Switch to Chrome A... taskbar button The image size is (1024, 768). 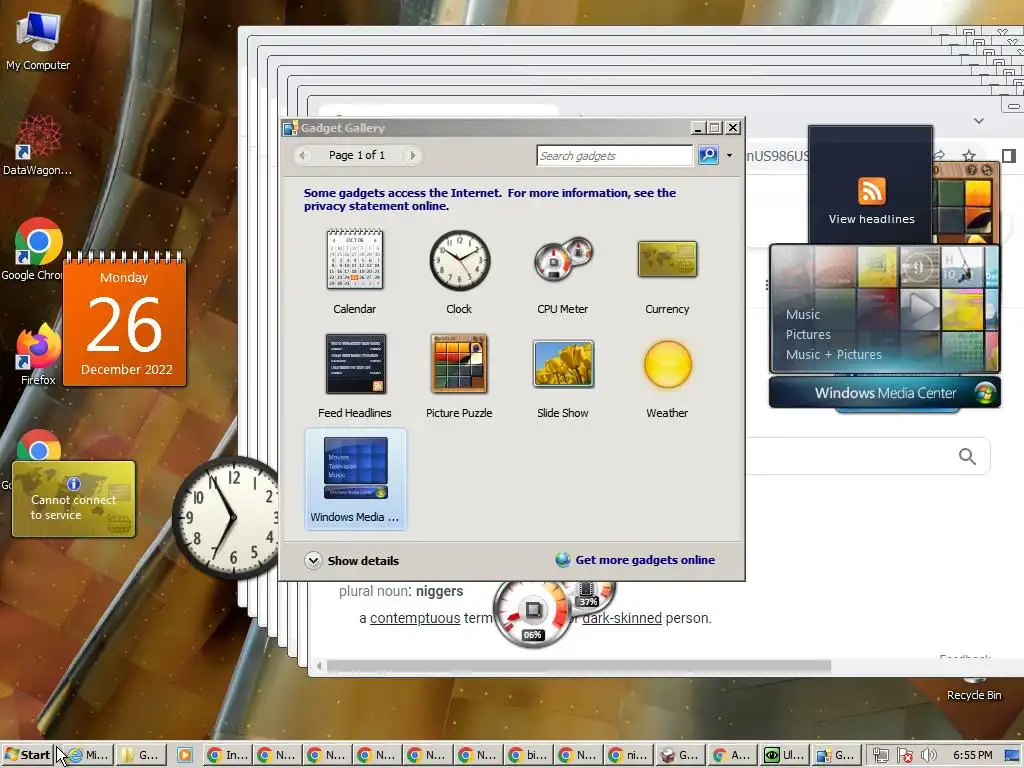tap(731, 755)
